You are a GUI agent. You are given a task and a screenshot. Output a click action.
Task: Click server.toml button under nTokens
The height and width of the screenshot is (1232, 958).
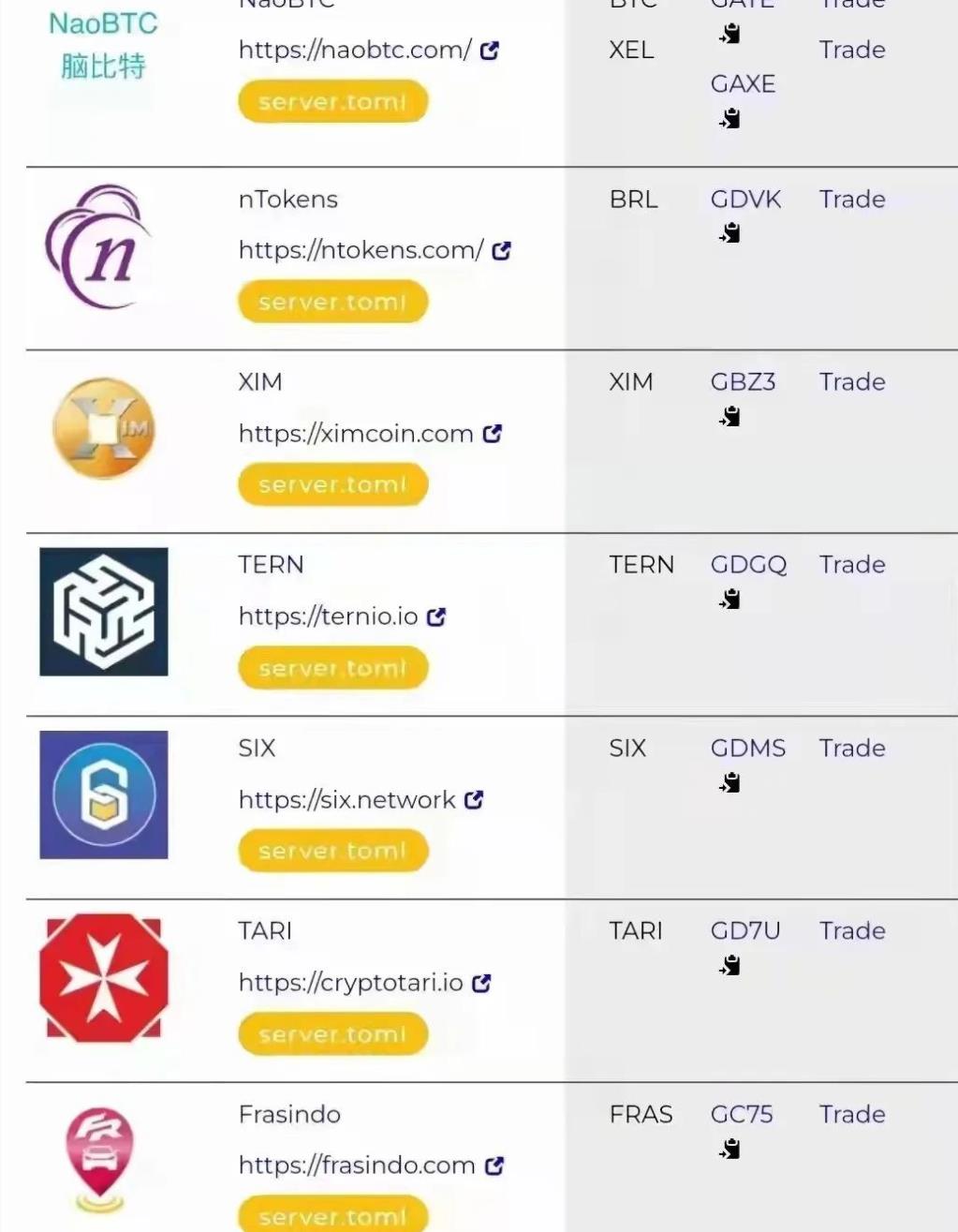(x=333, y=302)
